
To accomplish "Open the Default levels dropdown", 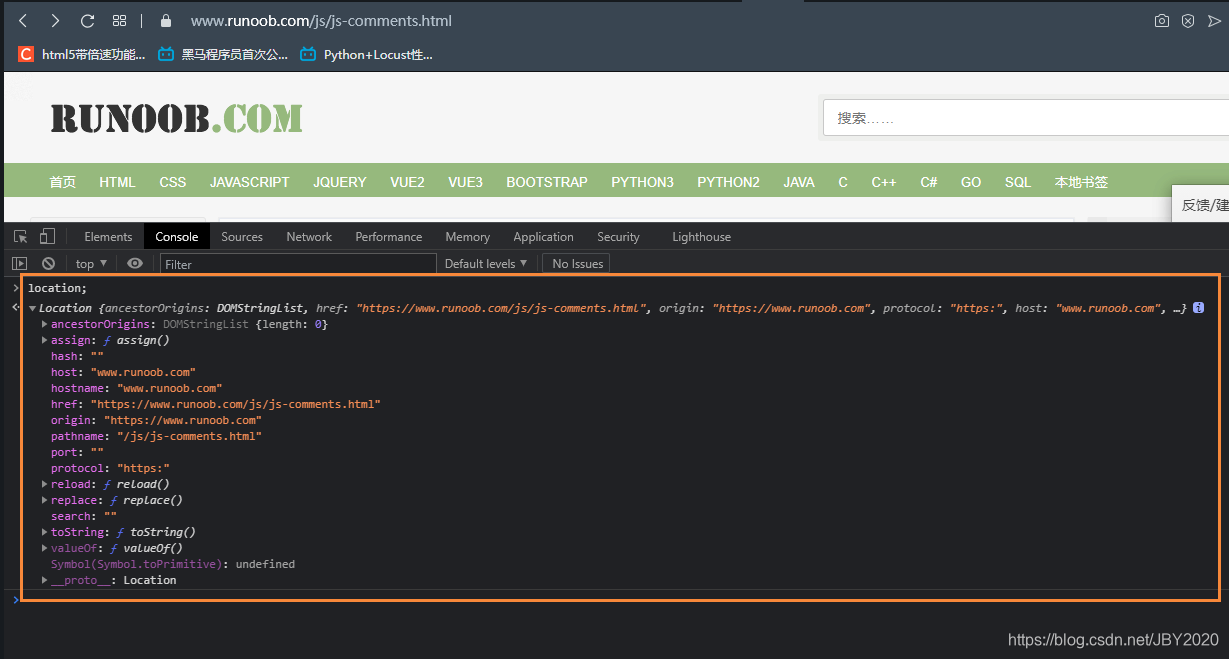I will point(486,263).
